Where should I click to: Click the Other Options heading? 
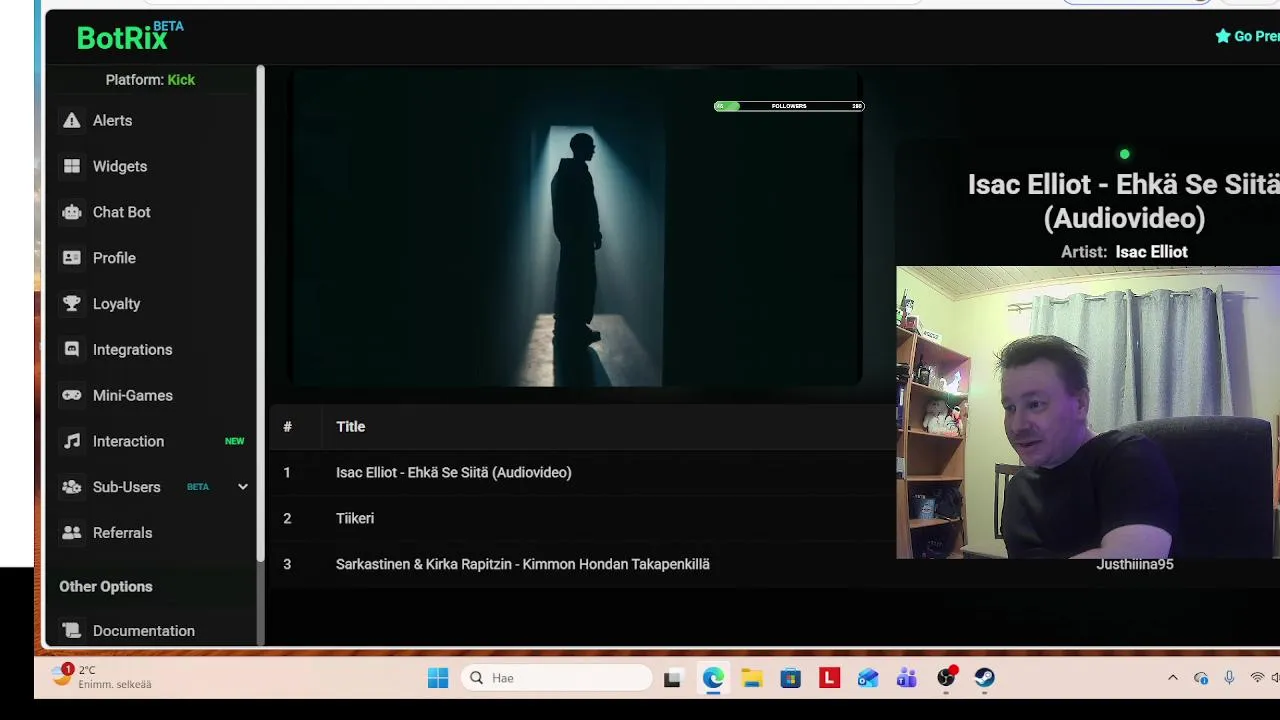coord(106,587)
